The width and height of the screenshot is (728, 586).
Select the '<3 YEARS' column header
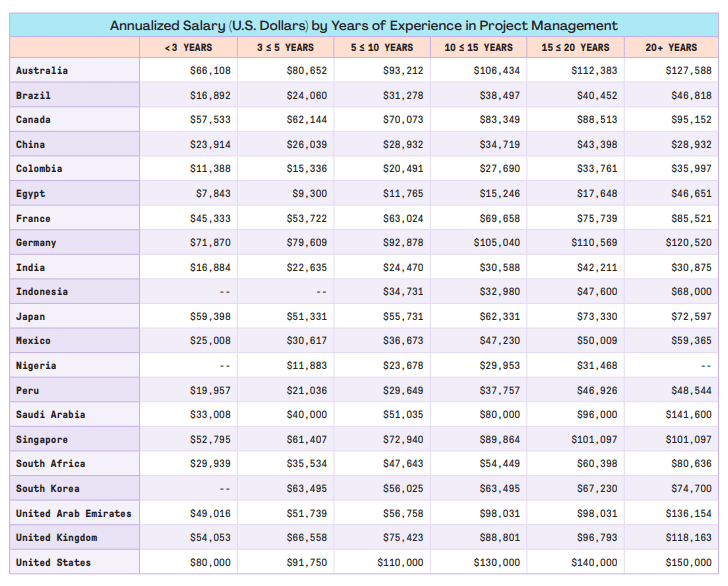(x=188, y=47)
